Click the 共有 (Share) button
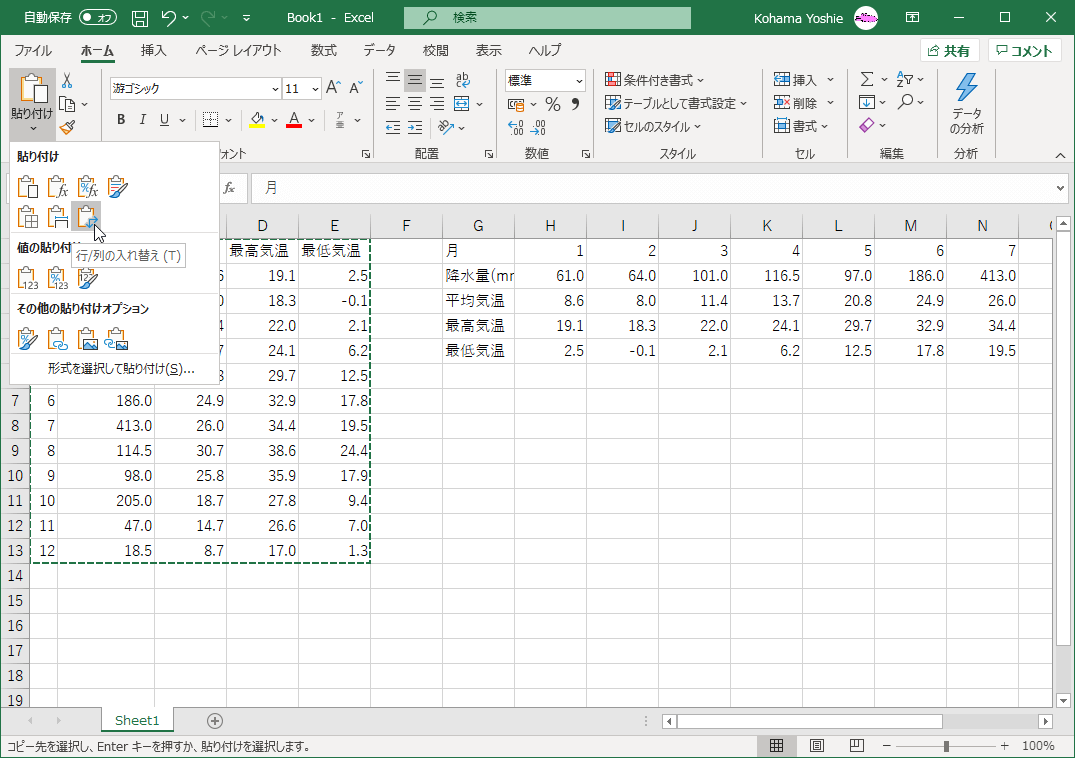Image resolution: width=1075 pixels, height=758 pixels. 948,51
